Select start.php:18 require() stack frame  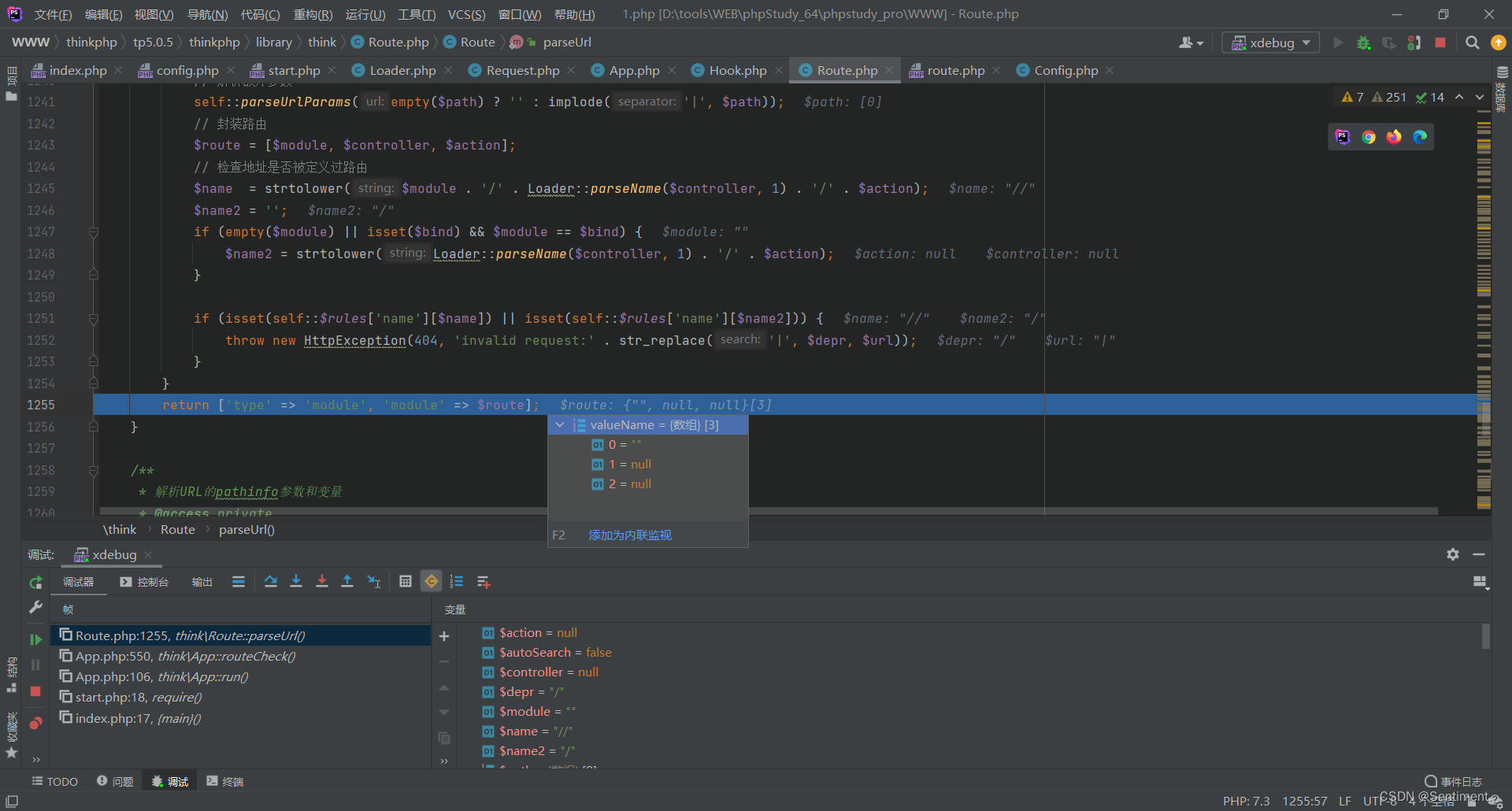click(241, 697)
